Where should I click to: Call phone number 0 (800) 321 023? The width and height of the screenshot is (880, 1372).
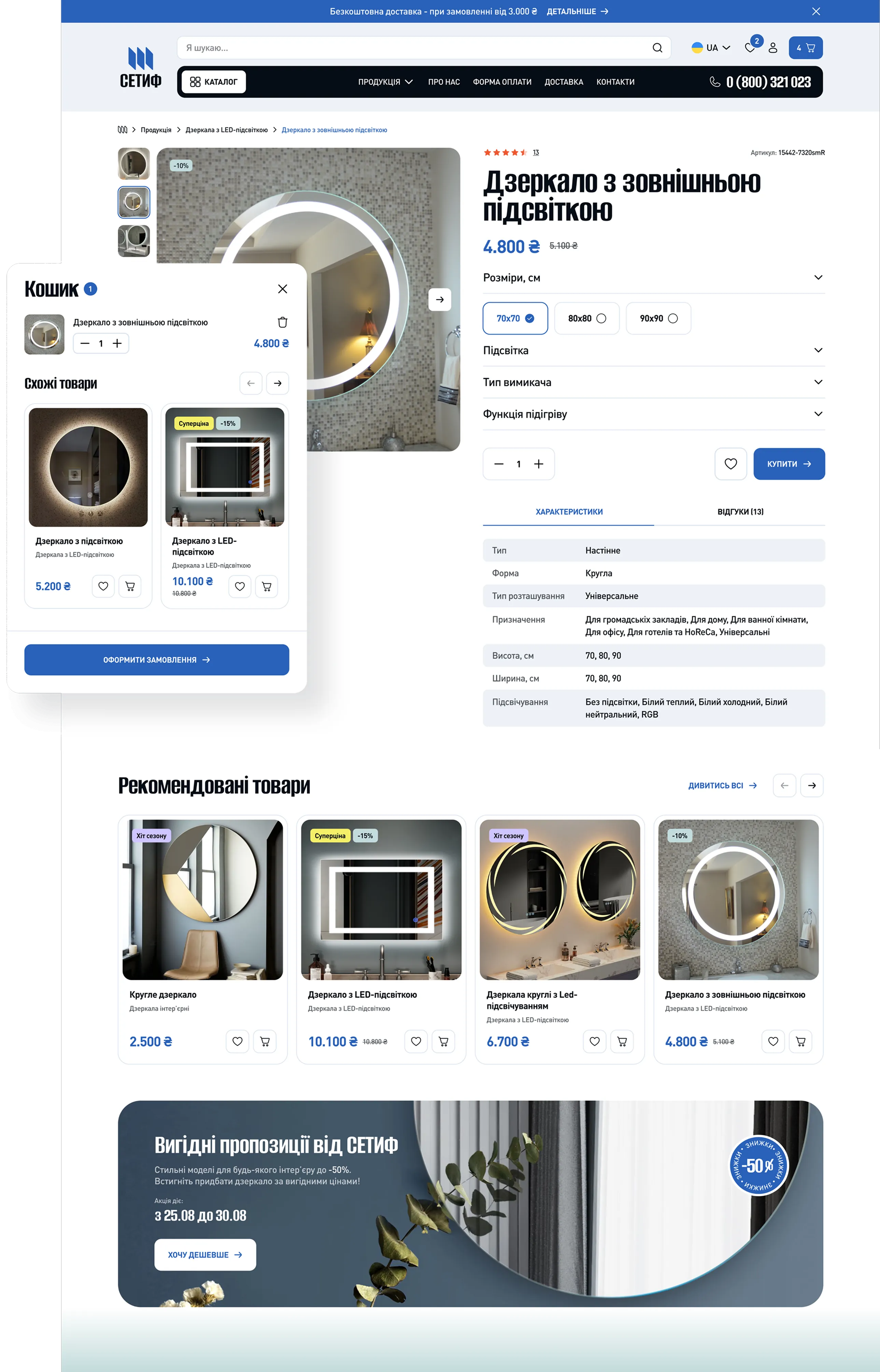coord(761,82)
